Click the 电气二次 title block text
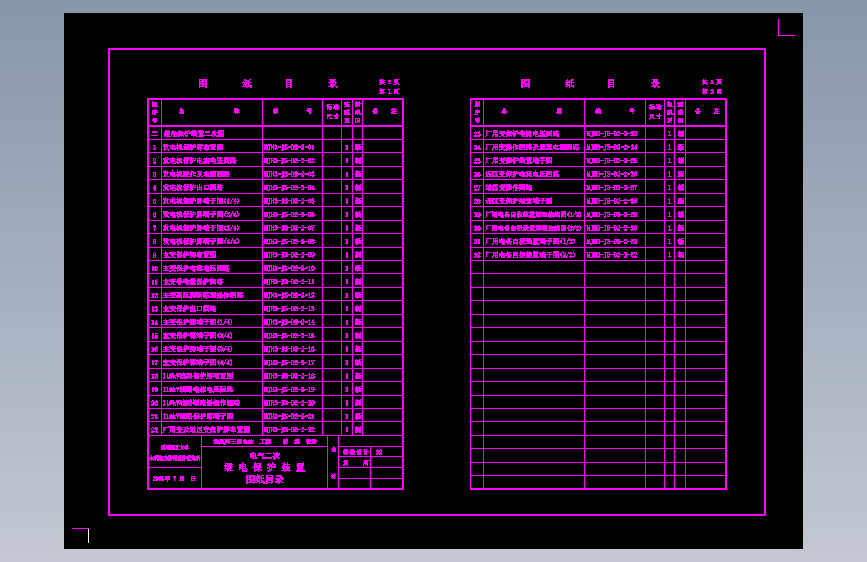 tap(265, 456)
